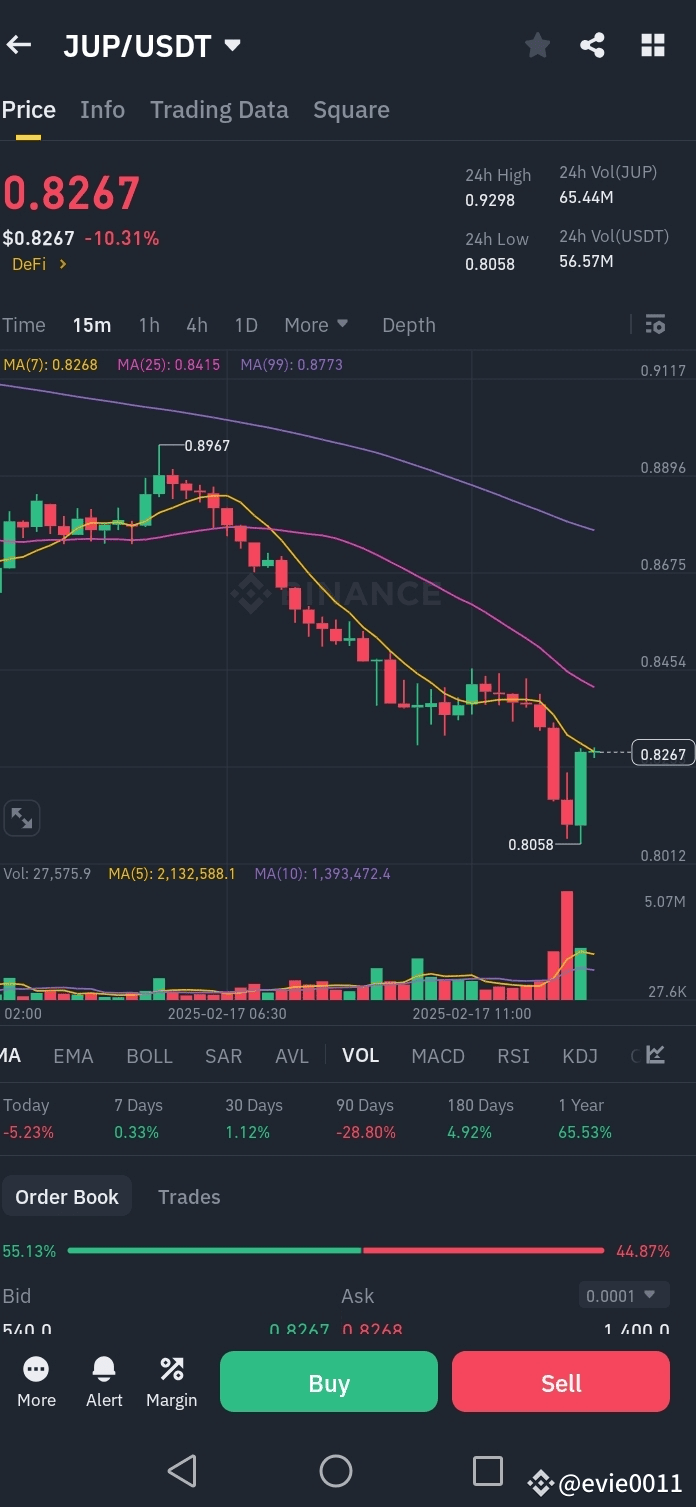696x1507 pixels.
Task: Open chart indicator settings icon
Action: pyautogui.click(x=655, y=324)
